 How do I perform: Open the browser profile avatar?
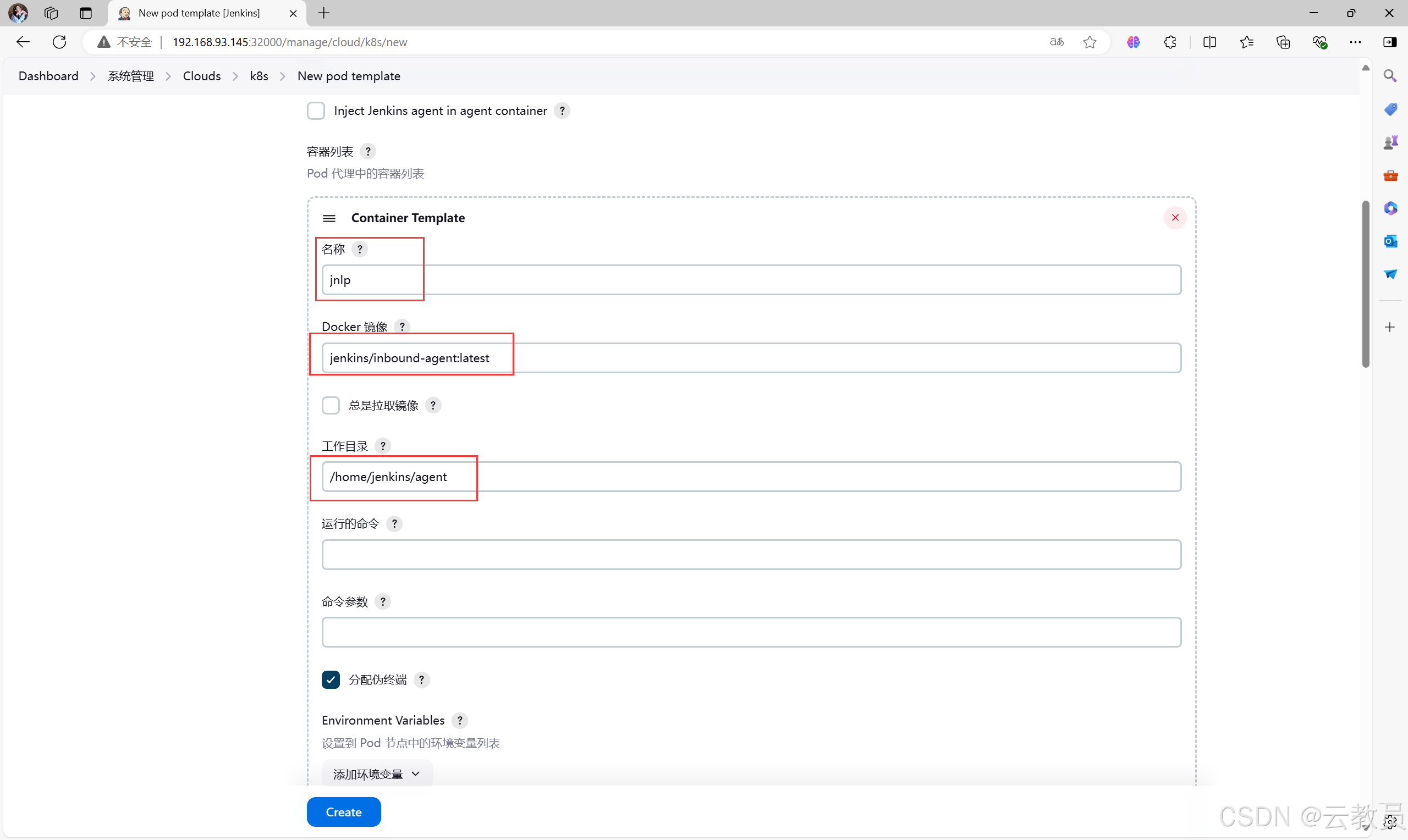(x=18, y=13)
